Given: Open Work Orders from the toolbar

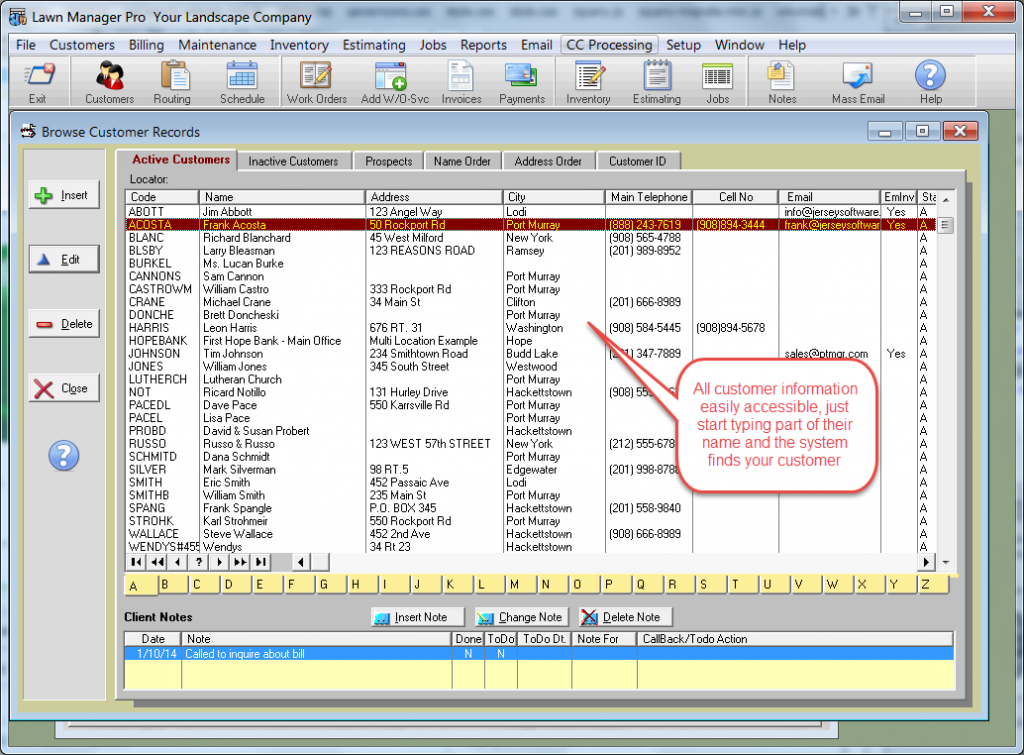Looking at the screenshot, I should 317,82.
